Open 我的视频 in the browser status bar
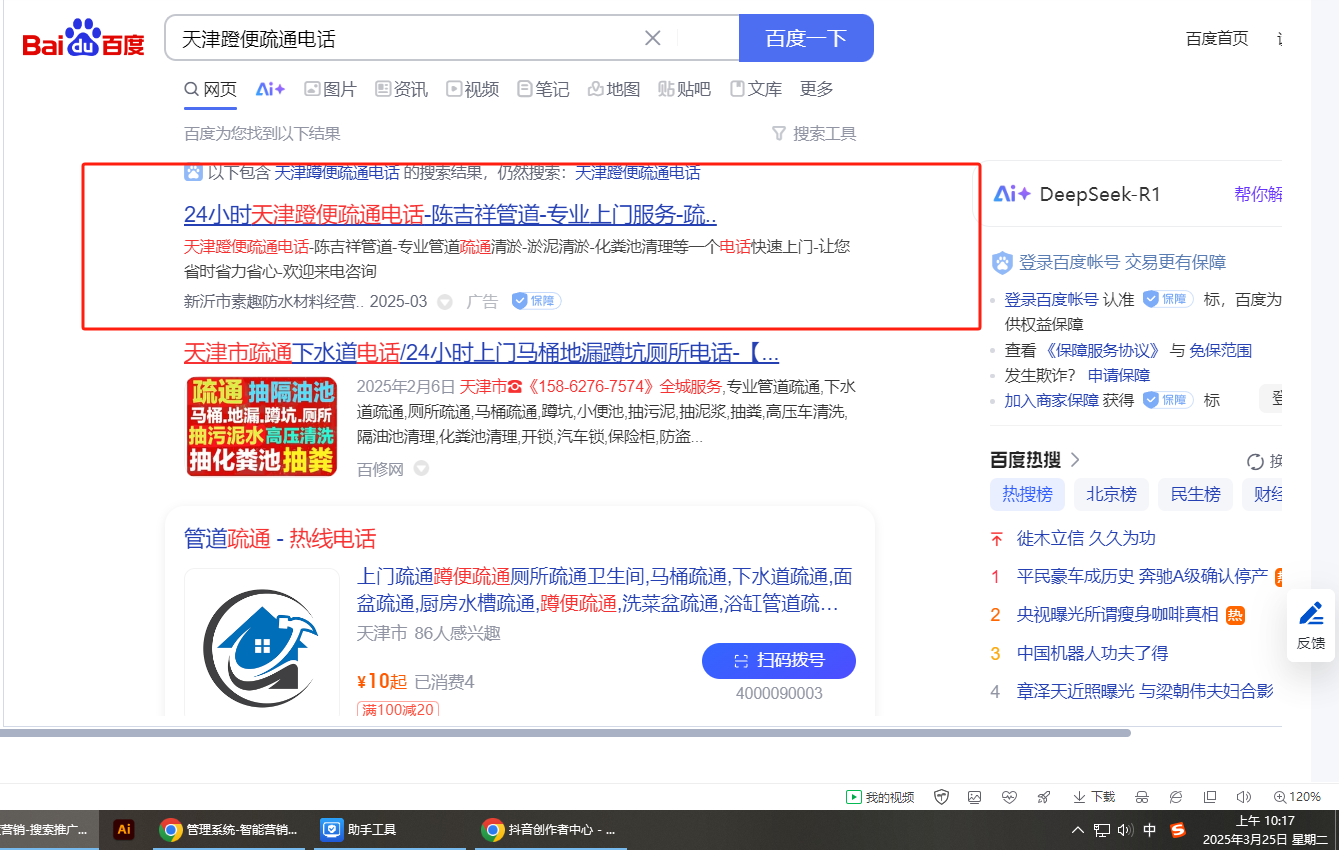 pos(880,797)
